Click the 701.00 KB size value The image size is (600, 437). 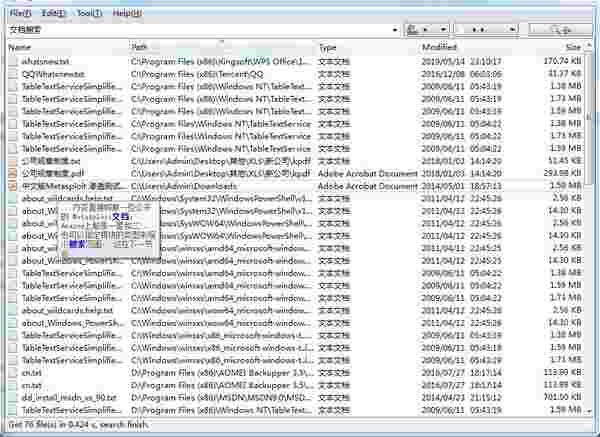562,397
